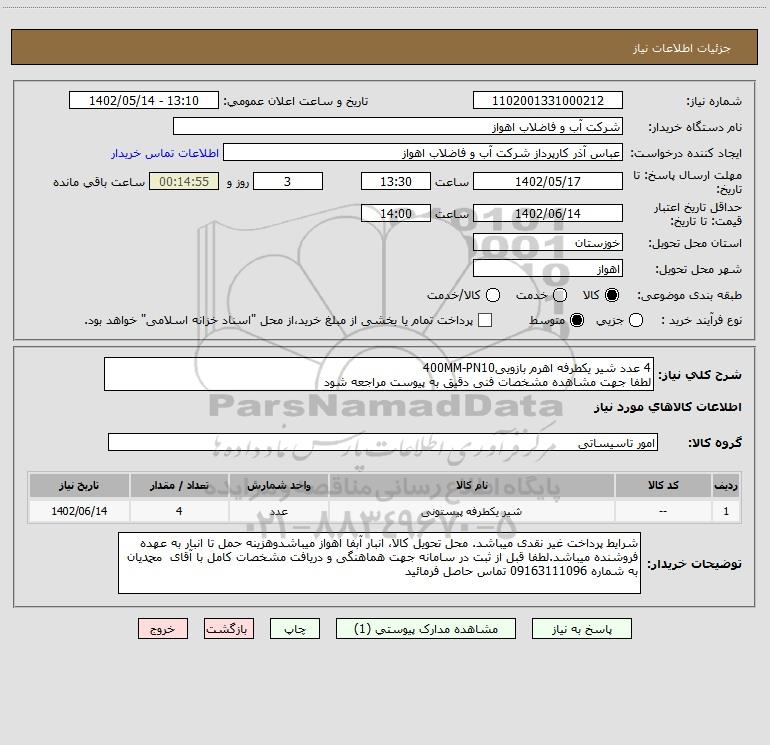The image size is (770, 745).
Task: Click the province field خوزستان
Action: tap(548, 243)
